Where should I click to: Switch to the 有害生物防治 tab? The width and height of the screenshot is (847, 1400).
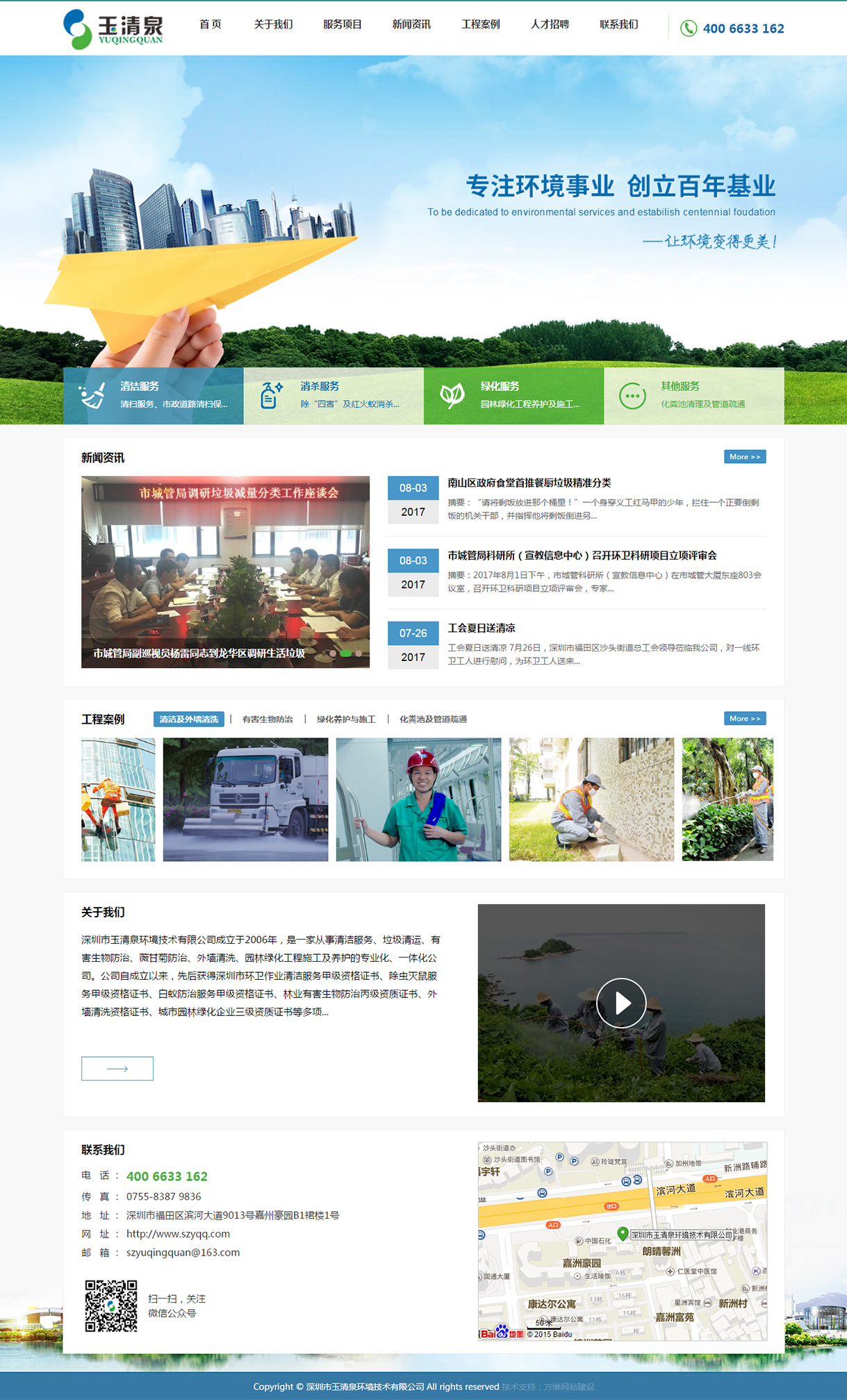click(x=268, y=719)
